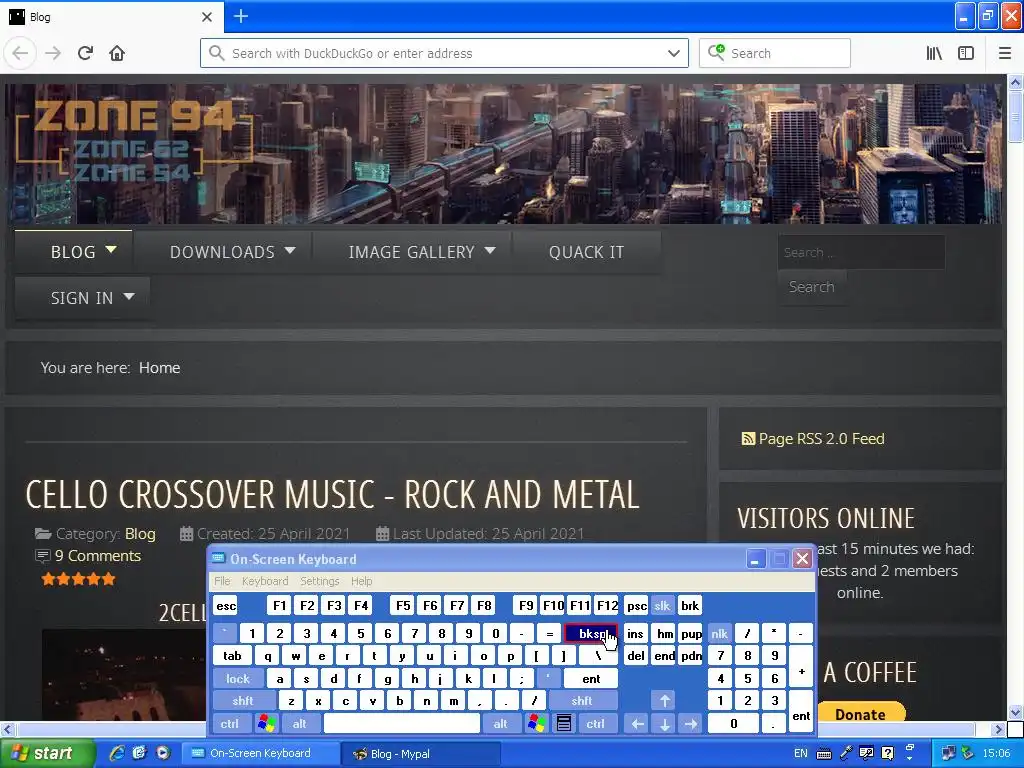Toggle the slk scroll lock key
The width and height of the screenshot is (1024, 768).
tap(662, 605)
